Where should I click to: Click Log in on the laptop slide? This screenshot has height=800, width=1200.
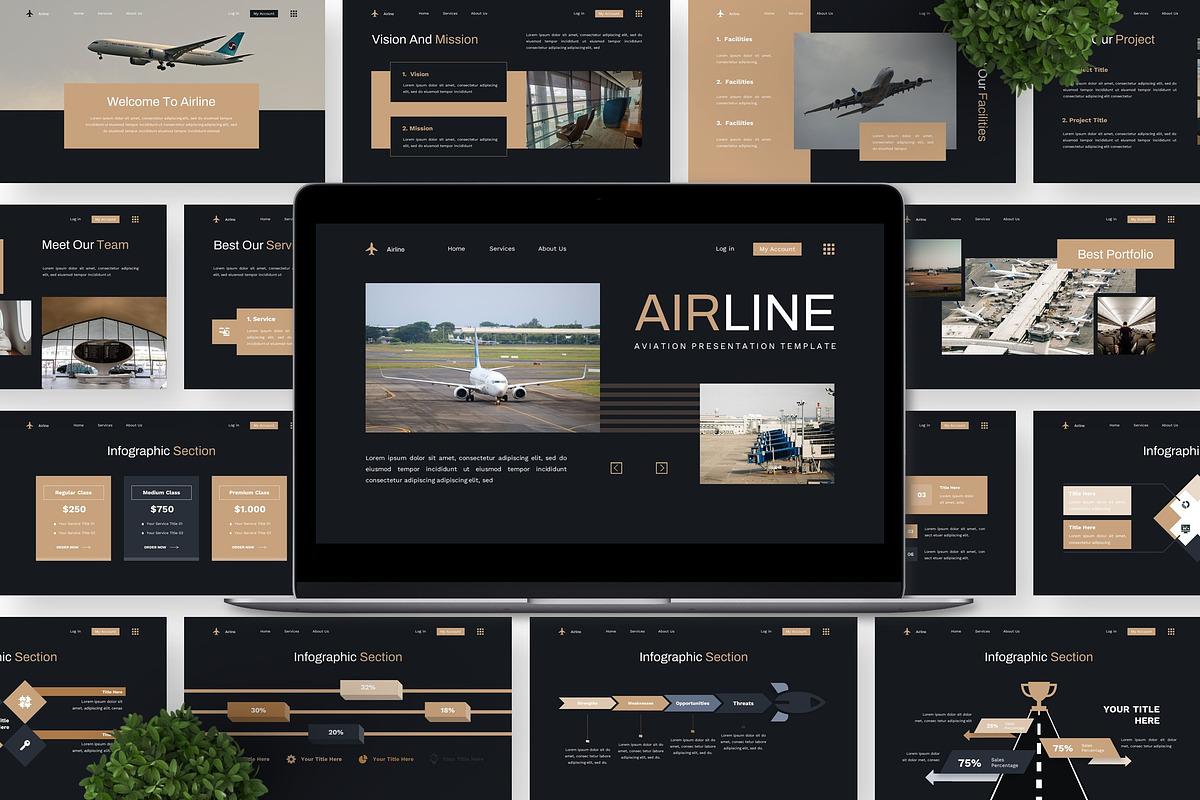coord(725,249)
